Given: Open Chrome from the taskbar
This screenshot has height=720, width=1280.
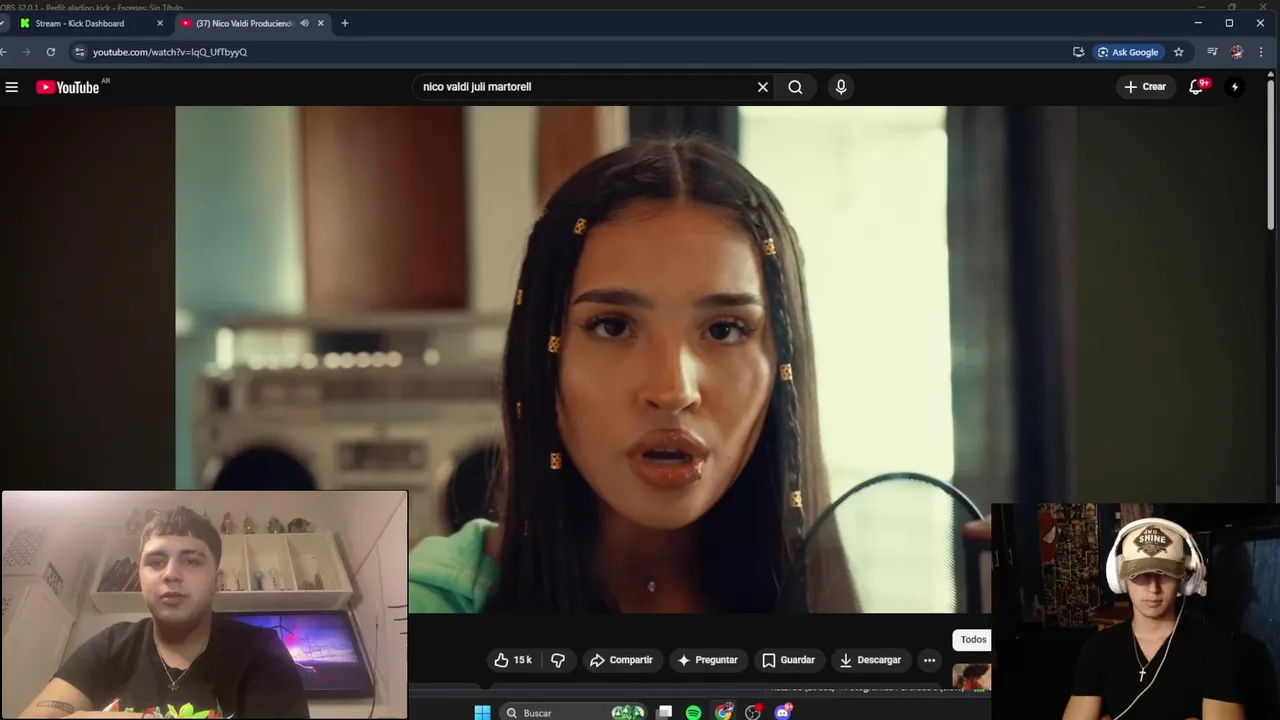Looking at the screenshot, I should [724, 712].
